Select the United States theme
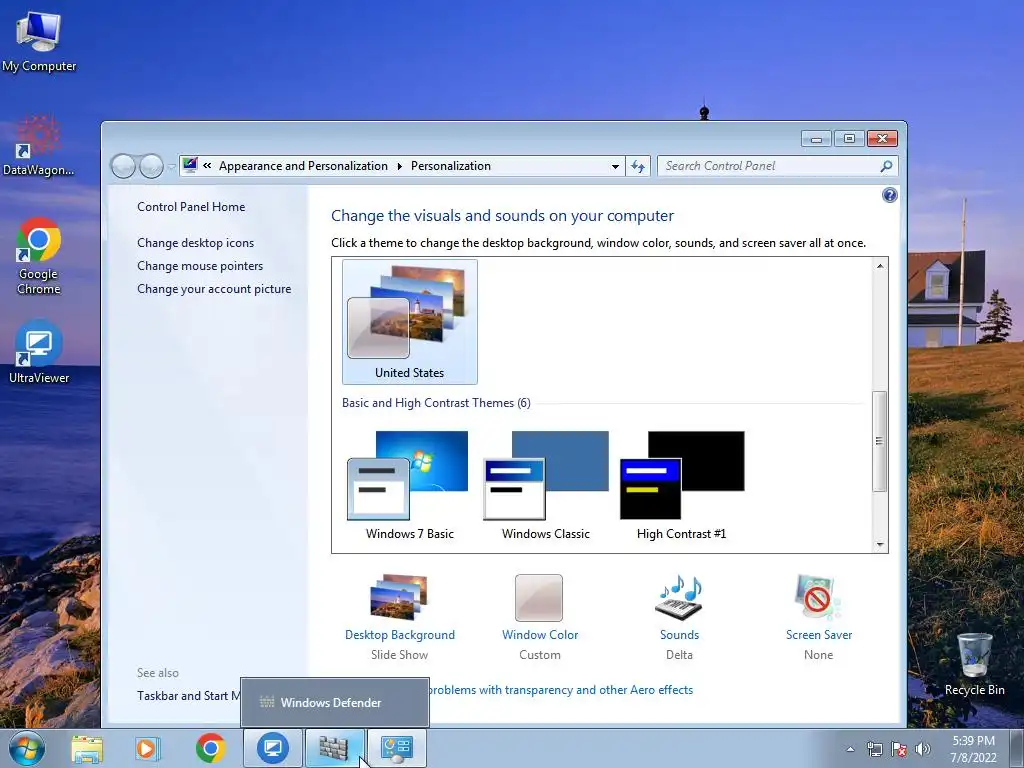Image resolution: width=1024 pixels, height=768 pixels. pyautogui.click(x=409, y=321)
